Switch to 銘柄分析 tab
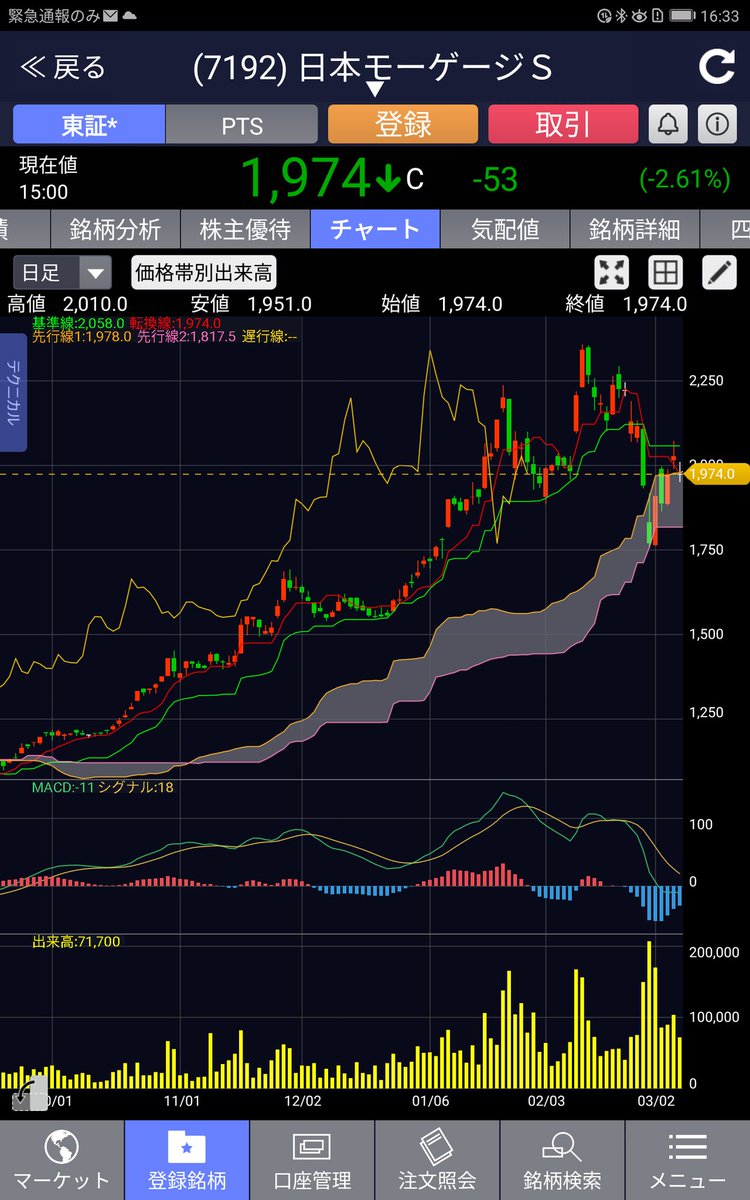Screen dimensions: 750x1200 pyautogui.click(x=115, y=229)
